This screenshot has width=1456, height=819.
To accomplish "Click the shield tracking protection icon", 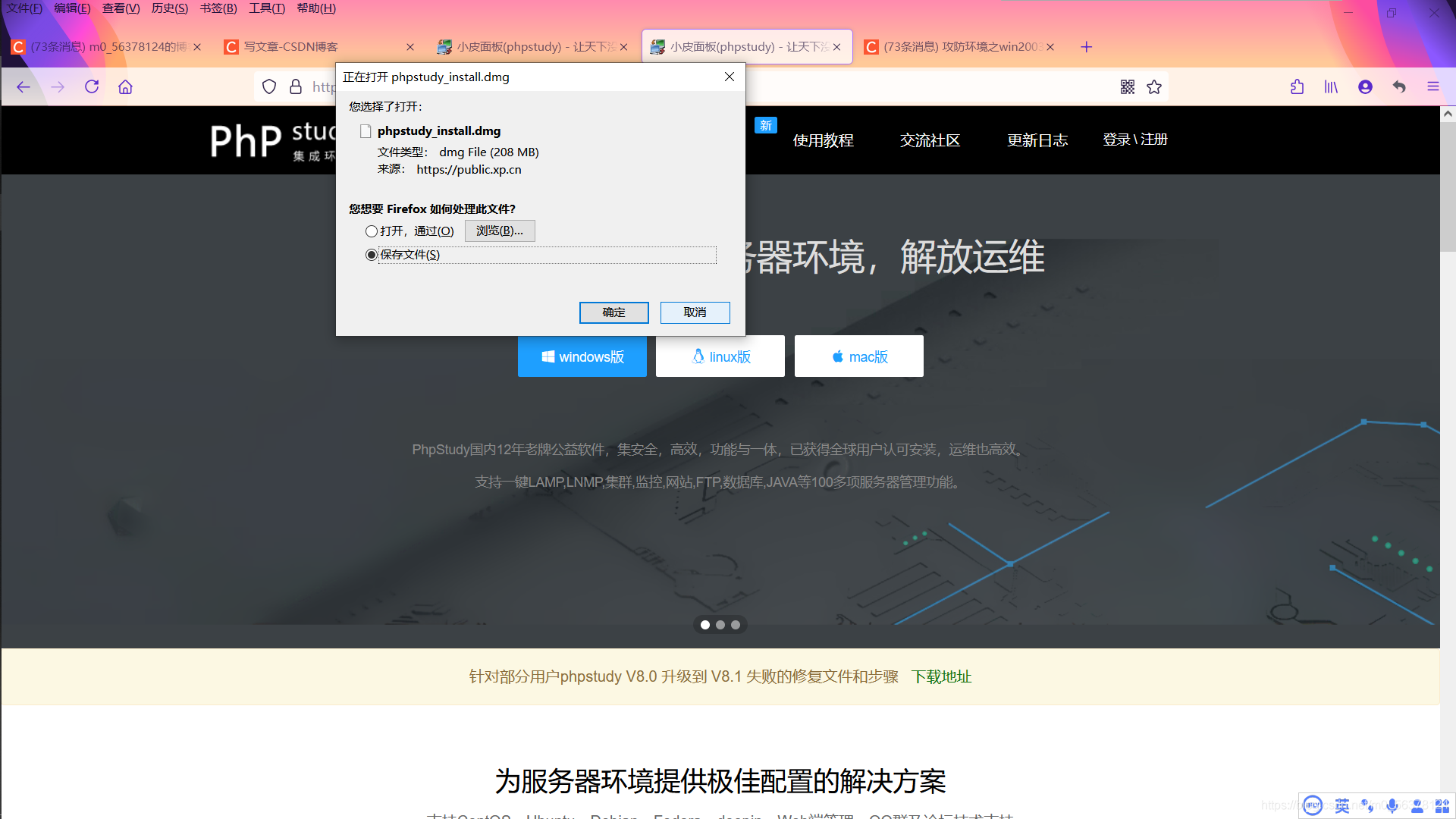I will click(x=269, y=87).
